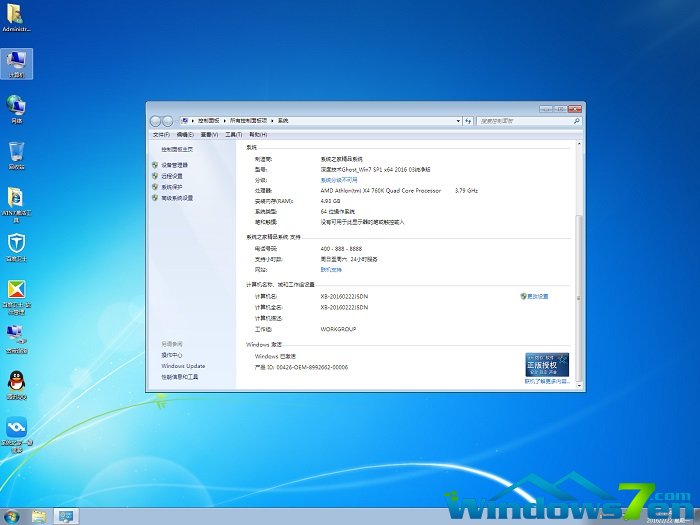Image resolution: width=700 pixels, height=525 pixels.
Task: Click the search magnifier icon
Action: [x=576, y=121]
